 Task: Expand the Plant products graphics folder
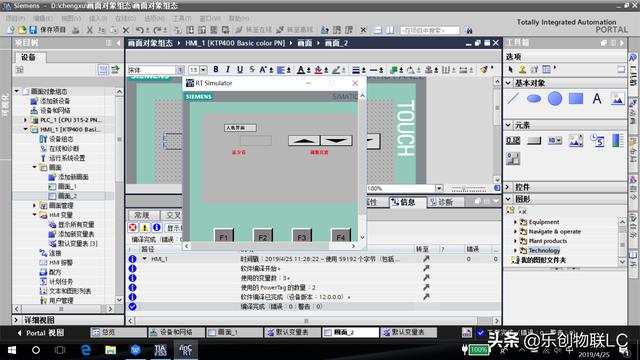click(x=515, y=241)
